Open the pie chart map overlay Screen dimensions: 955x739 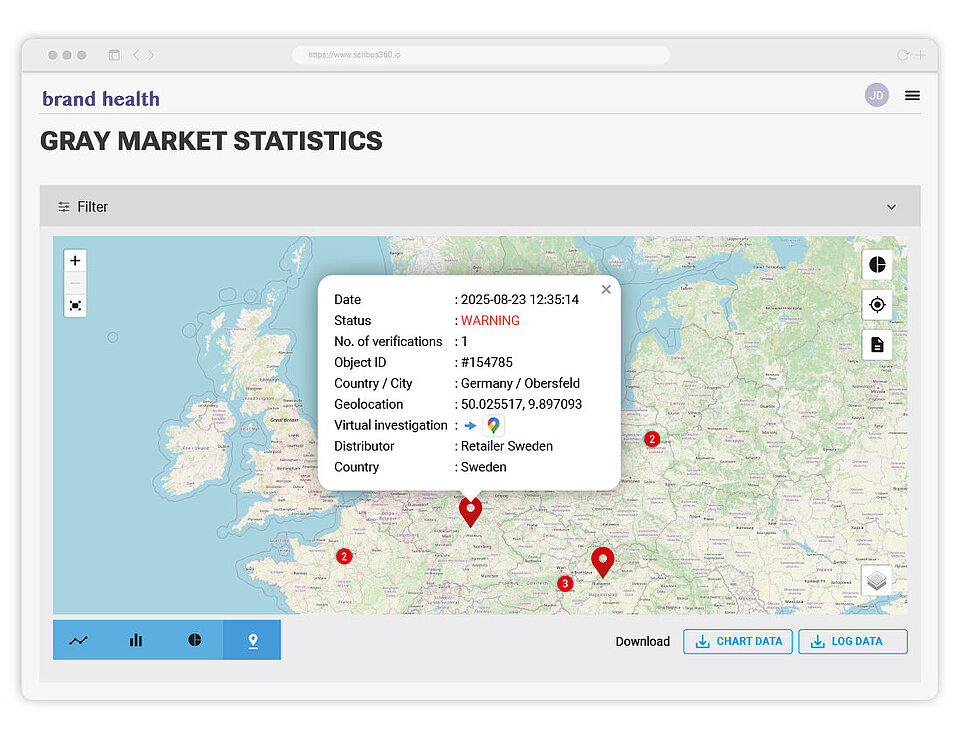pos(877,265)
